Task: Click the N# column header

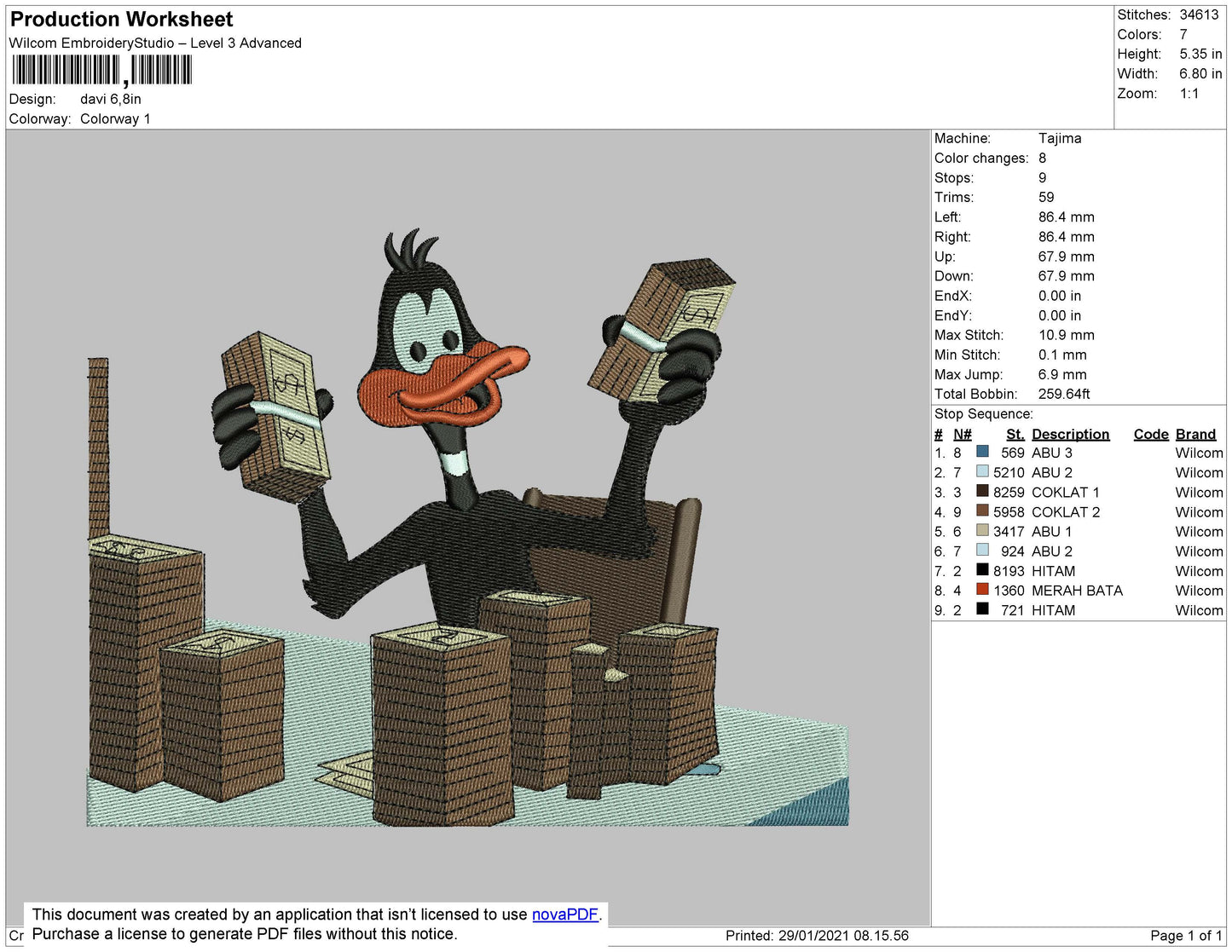Action: coord(963,435)
